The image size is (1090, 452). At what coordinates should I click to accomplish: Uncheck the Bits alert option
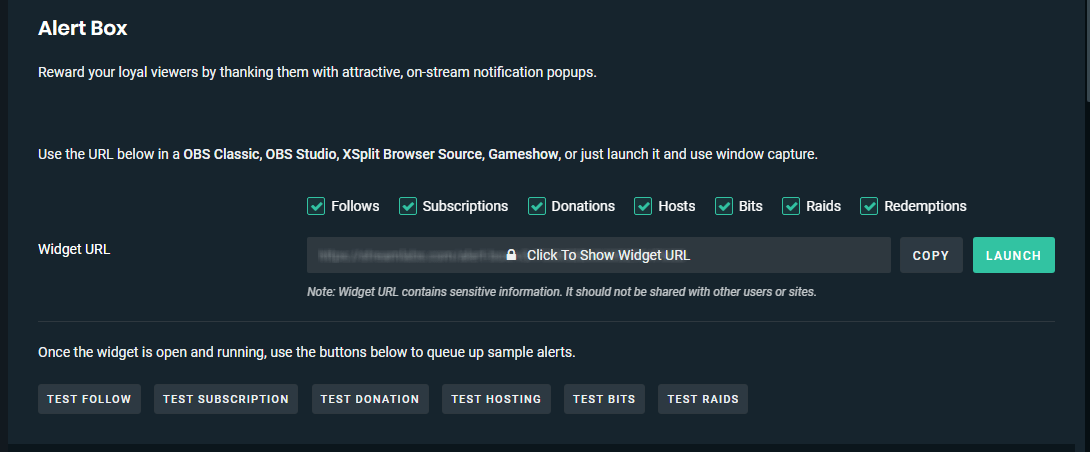(724, 206)
